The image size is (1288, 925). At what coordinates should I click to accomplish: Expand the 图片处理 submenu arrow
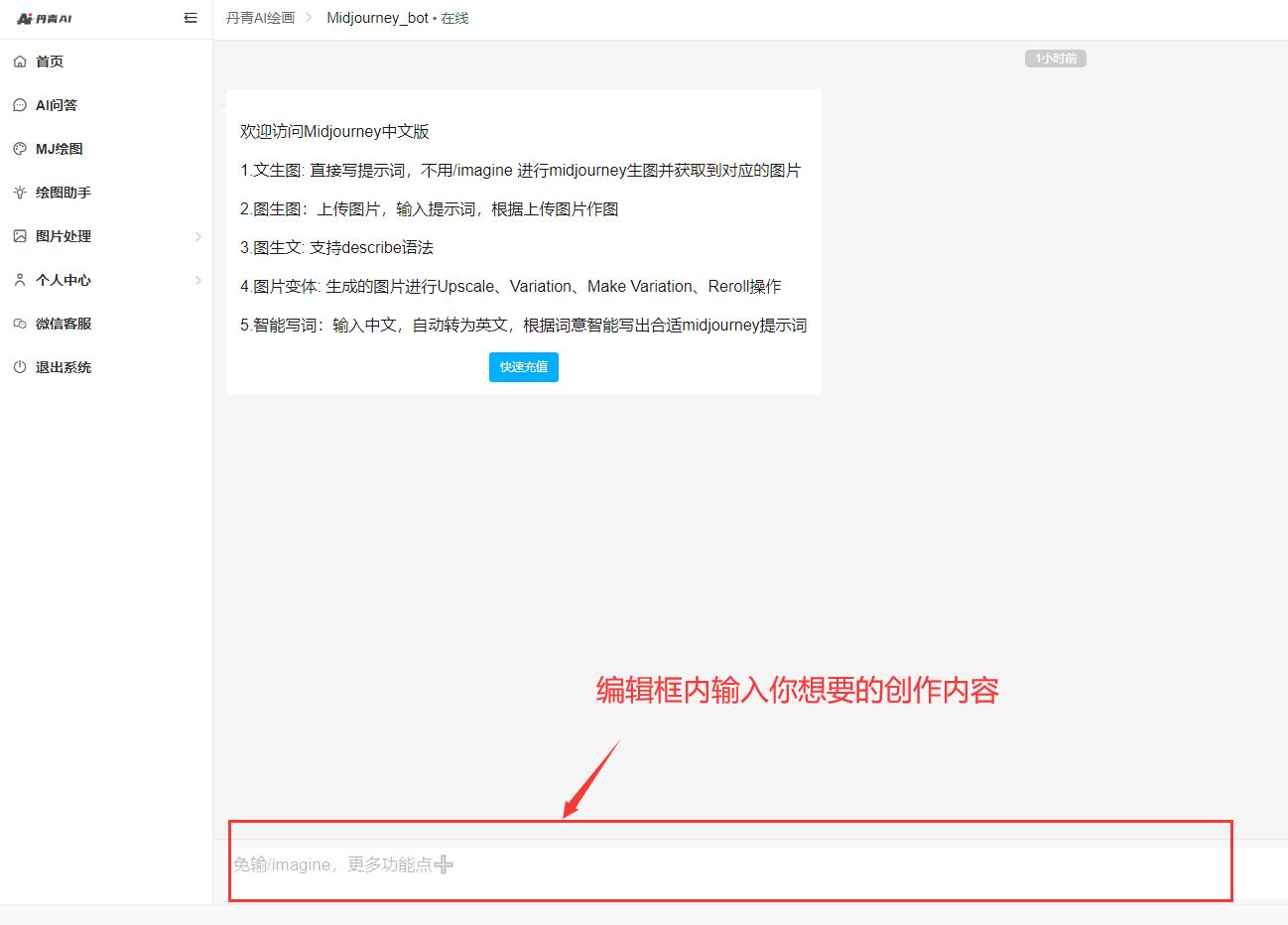click(x=197, y=236)
